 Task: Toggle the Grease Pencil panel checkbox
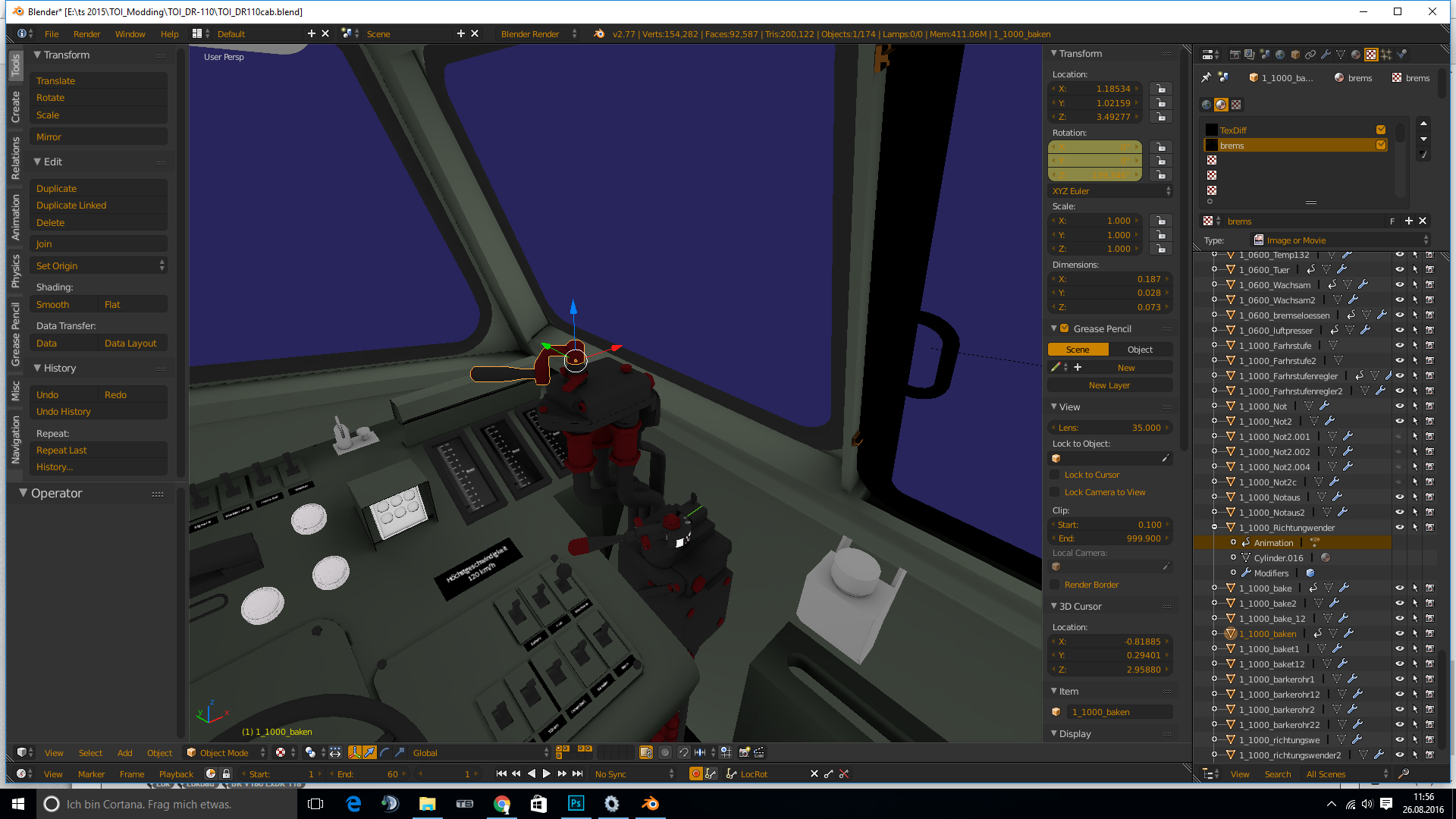pyautogui.click(x=1065, y=328)
